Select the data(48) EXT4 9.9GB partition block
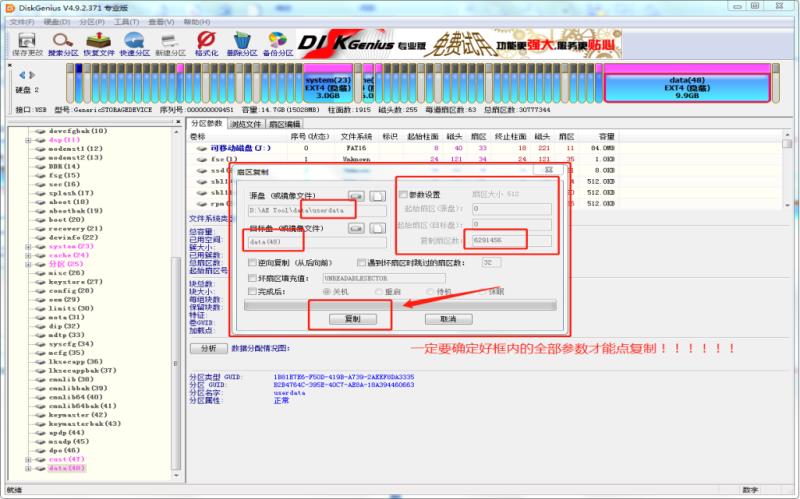The width and height of the screenshot is (800, 499). (x=687, y=83)
